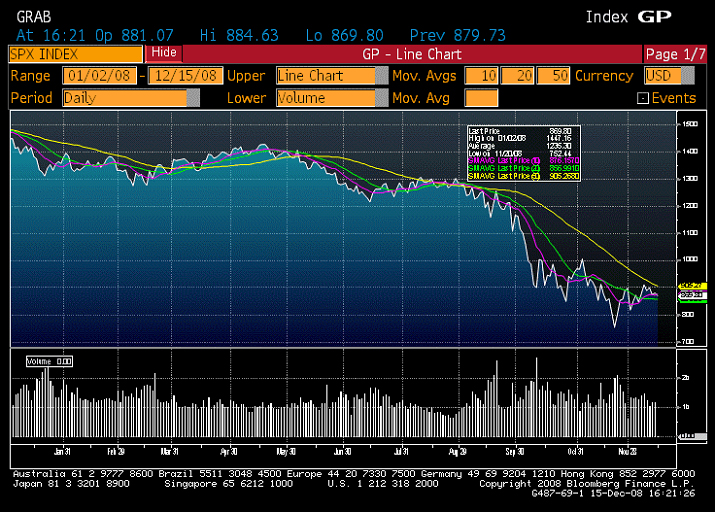Click the GRAB label
This screenshot has width=715, height=512.
(x=34, y=17)
